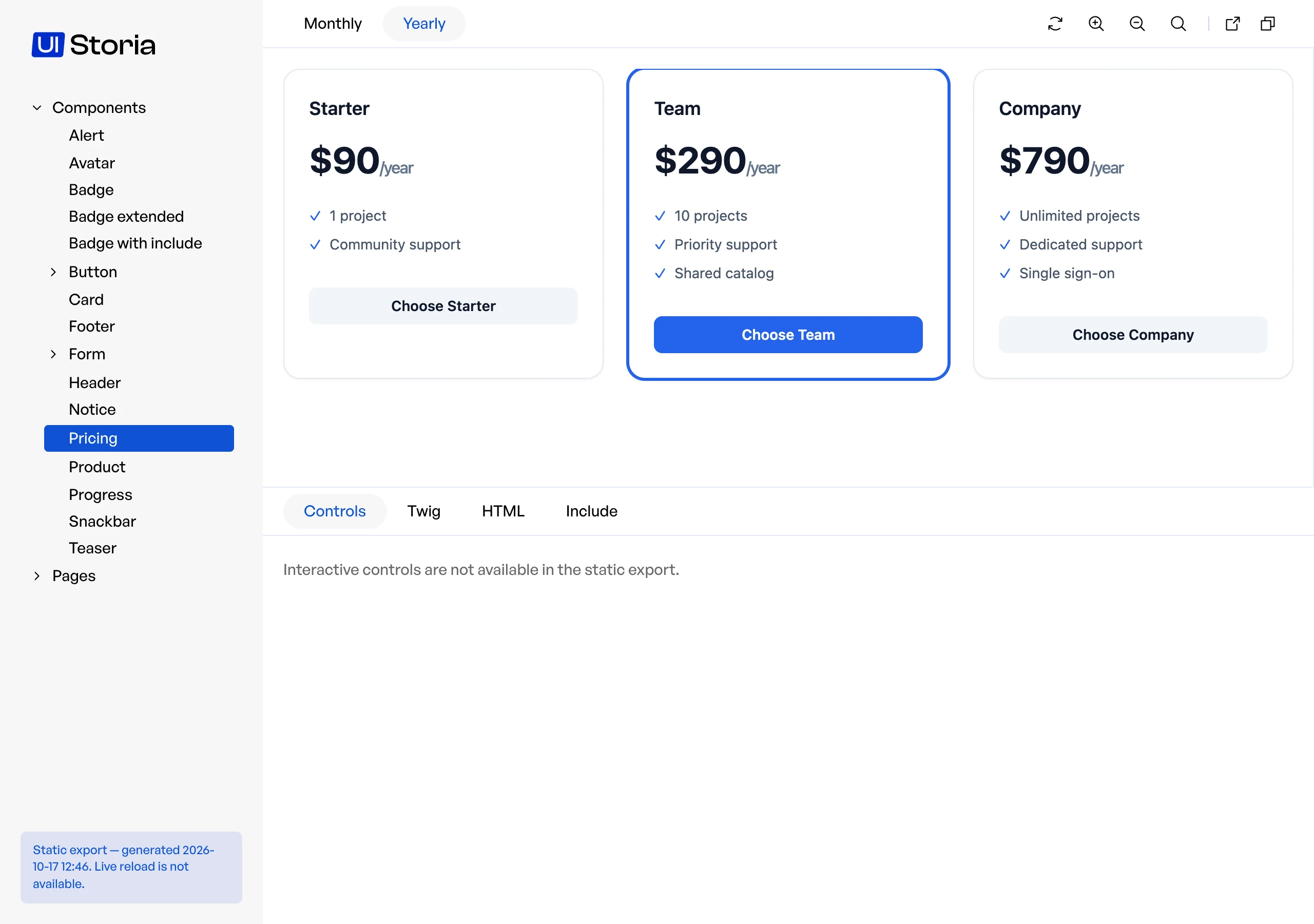Click the copy/duplicate icon in toolbar

click(x=1268, y=24)
